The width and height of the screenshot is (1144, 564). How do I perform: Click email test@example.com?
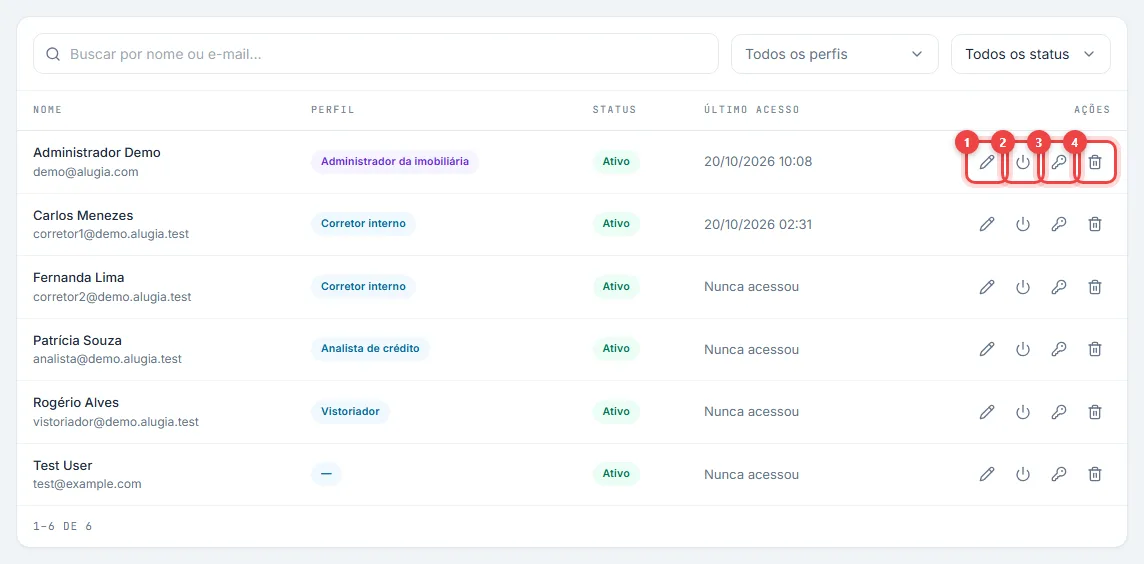click(x=88, y=484)
